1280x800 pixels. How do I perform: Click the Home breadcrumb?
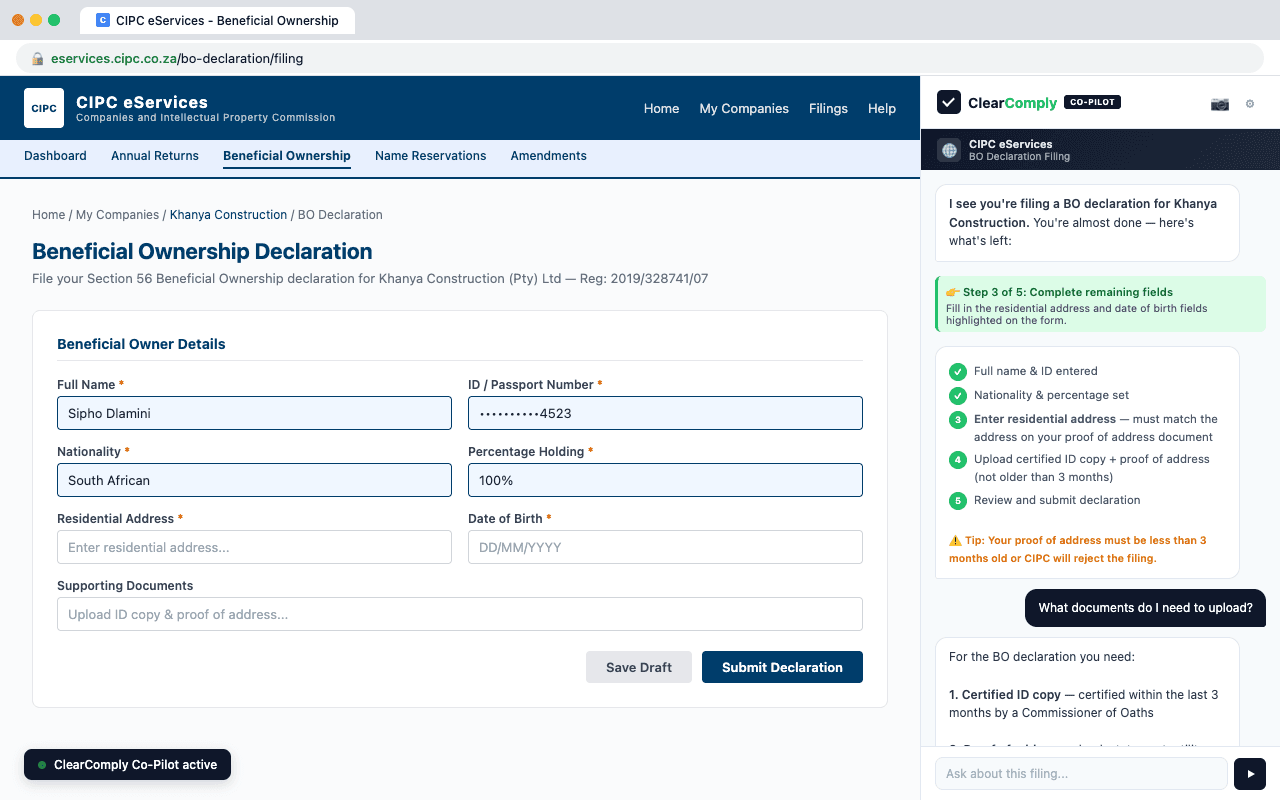(x=48, y=215)
